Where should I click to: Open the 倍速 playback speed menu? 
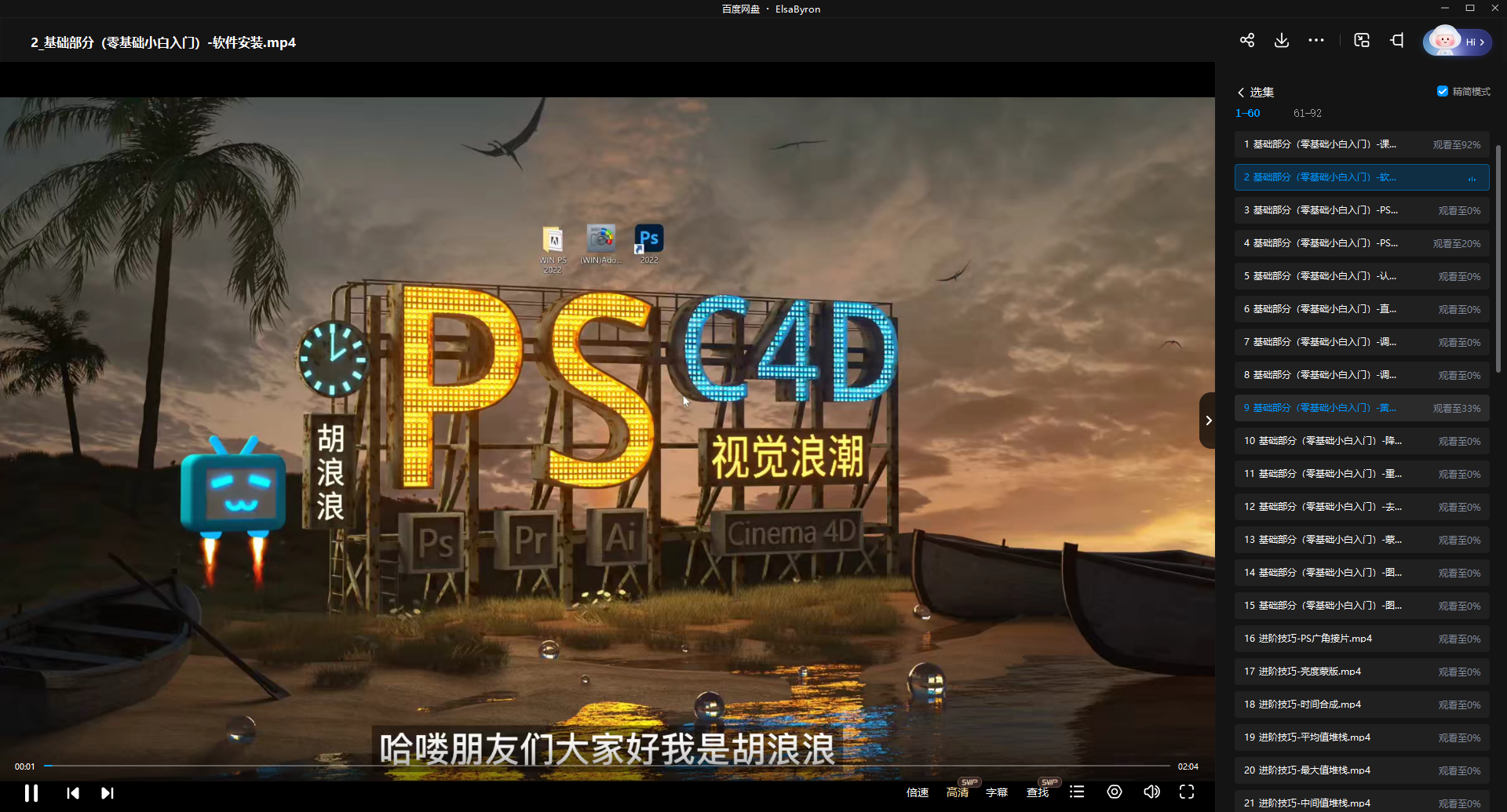coord(918,792)
